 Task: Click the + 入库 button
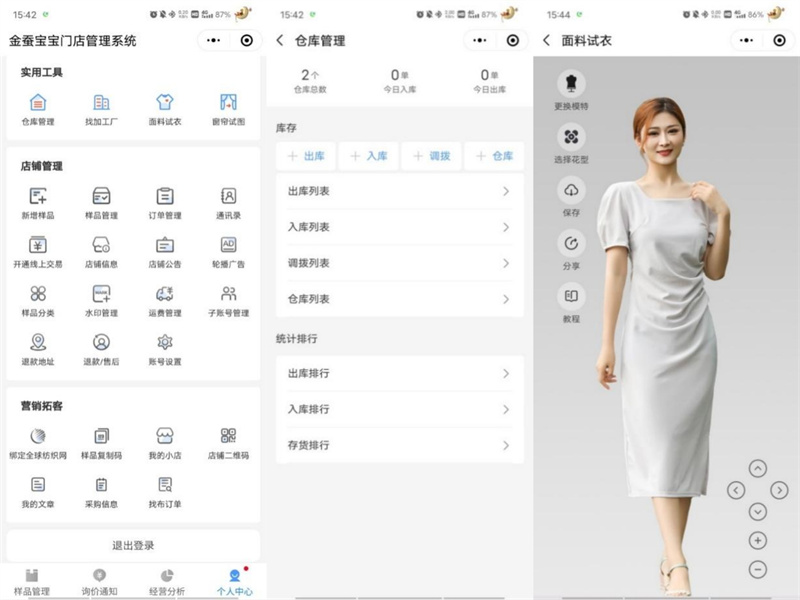[x=368, y=156]
